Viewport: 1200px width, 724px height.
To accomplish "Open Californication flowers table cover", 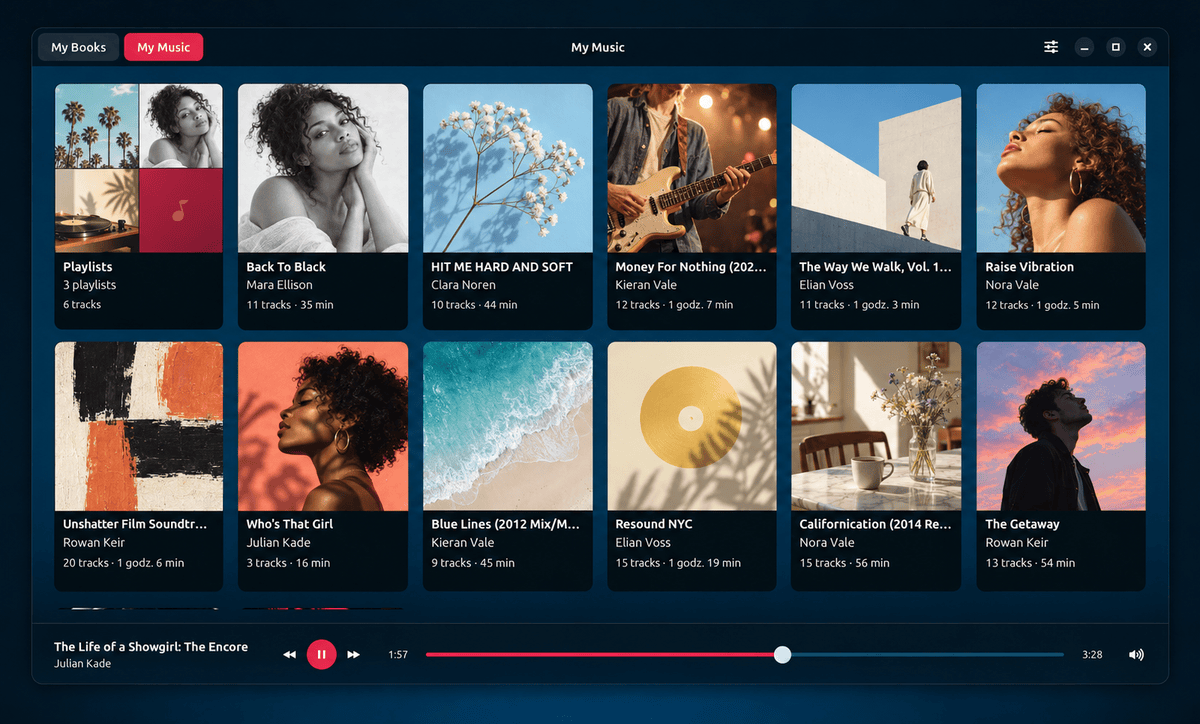I will coord(876,426).
